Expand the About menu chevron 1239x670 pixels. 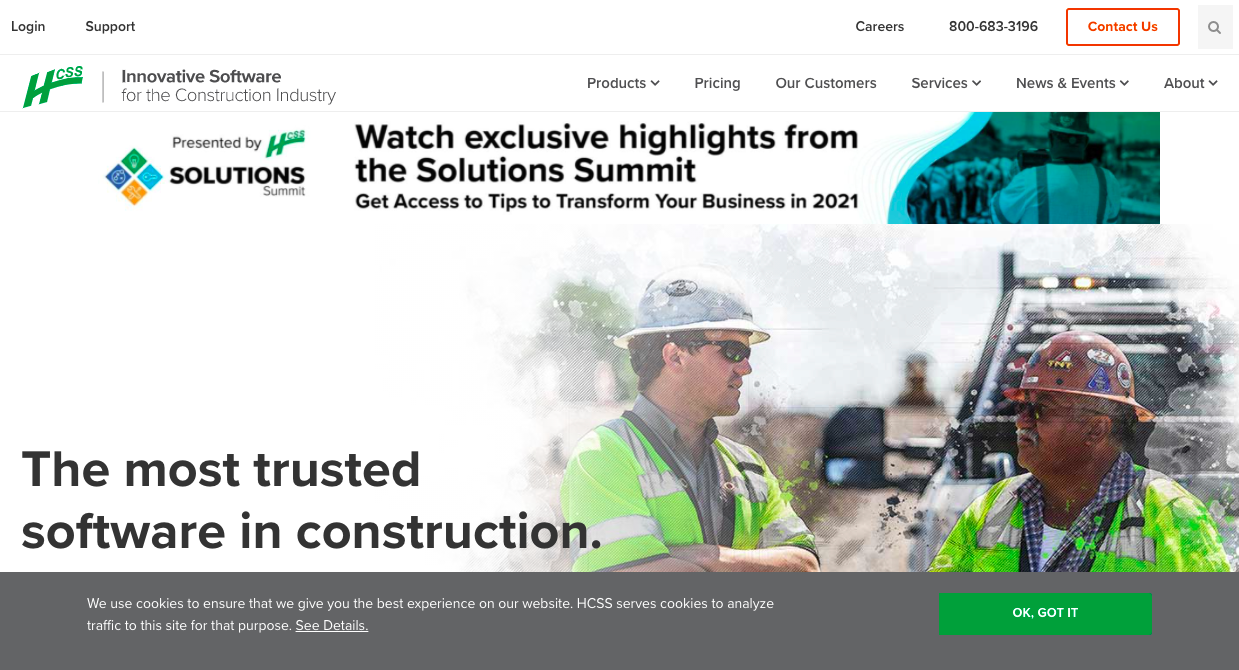coord(1213,83)
